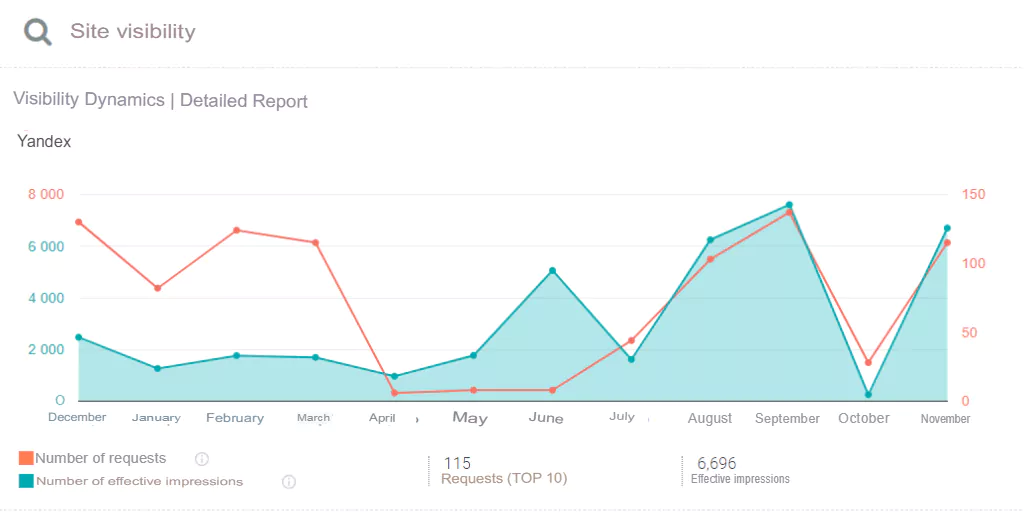Click the June axis label
The height and width of the screenshot is (518, 1024).
coord(546,418)
